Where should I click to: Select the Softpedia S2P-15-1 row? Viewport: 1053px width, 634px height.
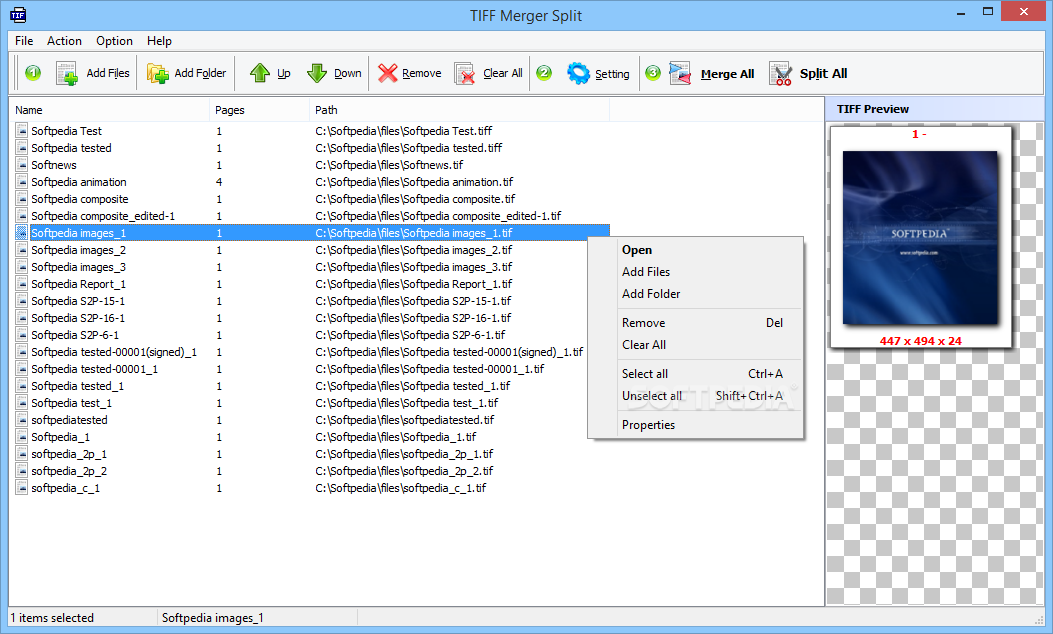pyautogui.click(x=312, y=301)
